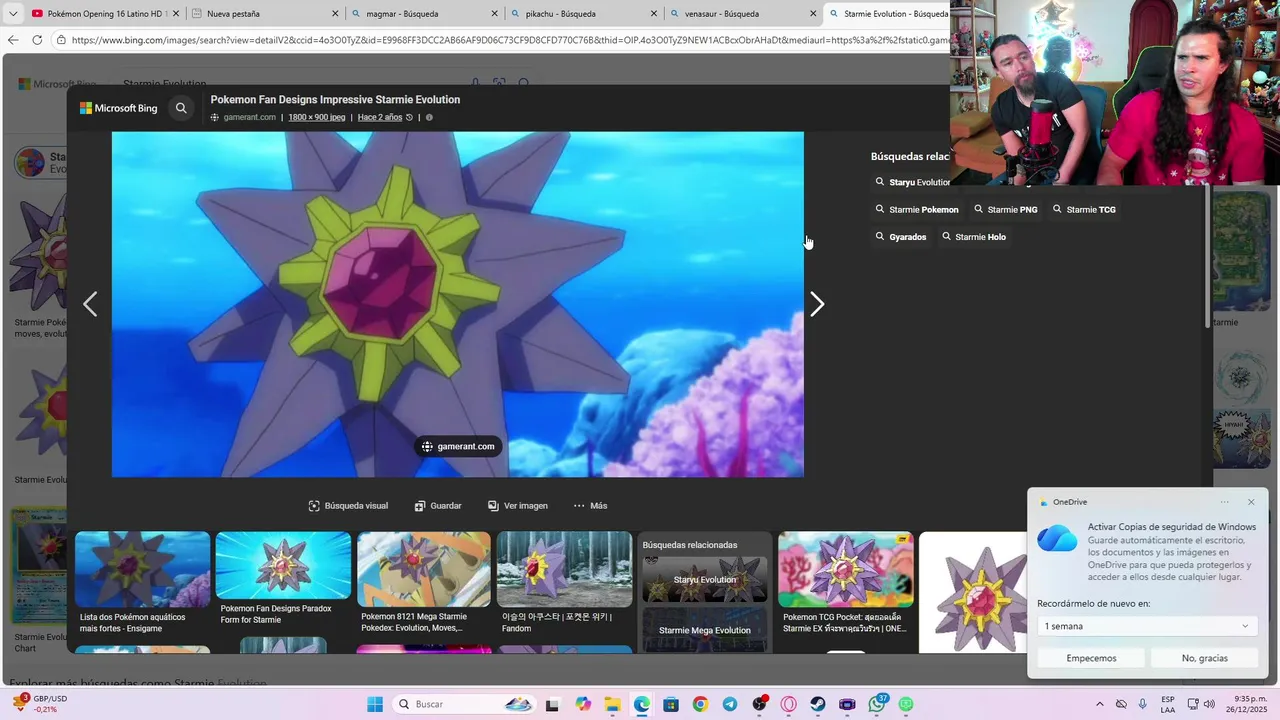Open 'Ver imagen' to view the full image

pos(518,506)
